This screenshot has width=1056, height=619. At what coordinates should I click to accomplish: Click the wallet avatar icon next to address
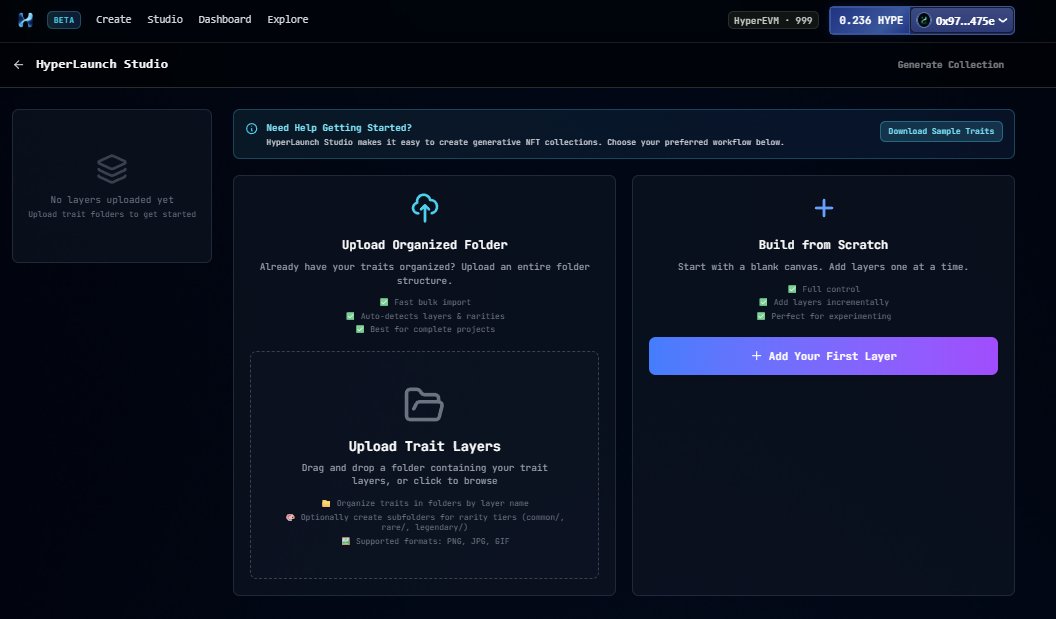point(924,20)
